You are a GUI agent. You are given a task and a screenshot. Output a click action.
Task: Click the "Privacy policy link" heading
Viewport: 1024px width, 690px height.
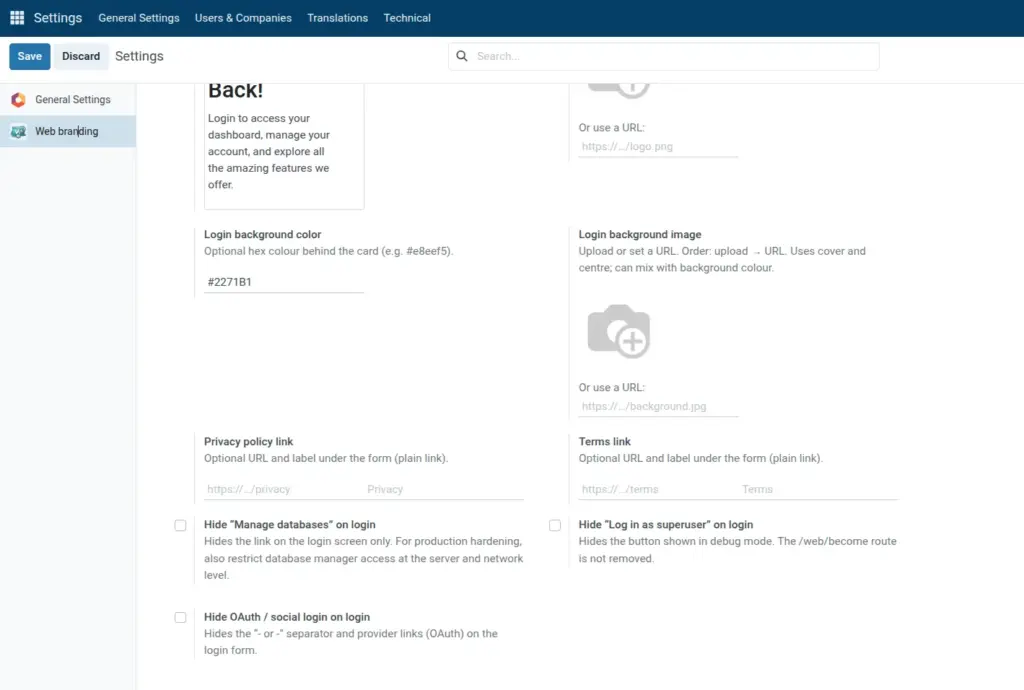click(x=248, y=441)
